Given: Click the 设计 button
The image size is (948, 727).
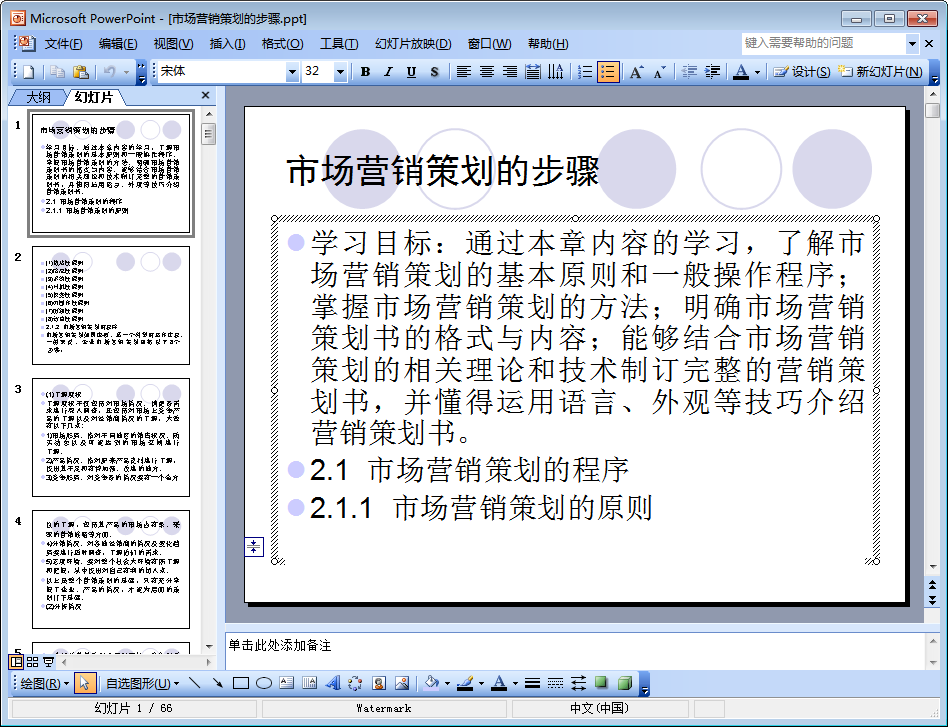Looking at the screenshot, I should click(802, 72).
